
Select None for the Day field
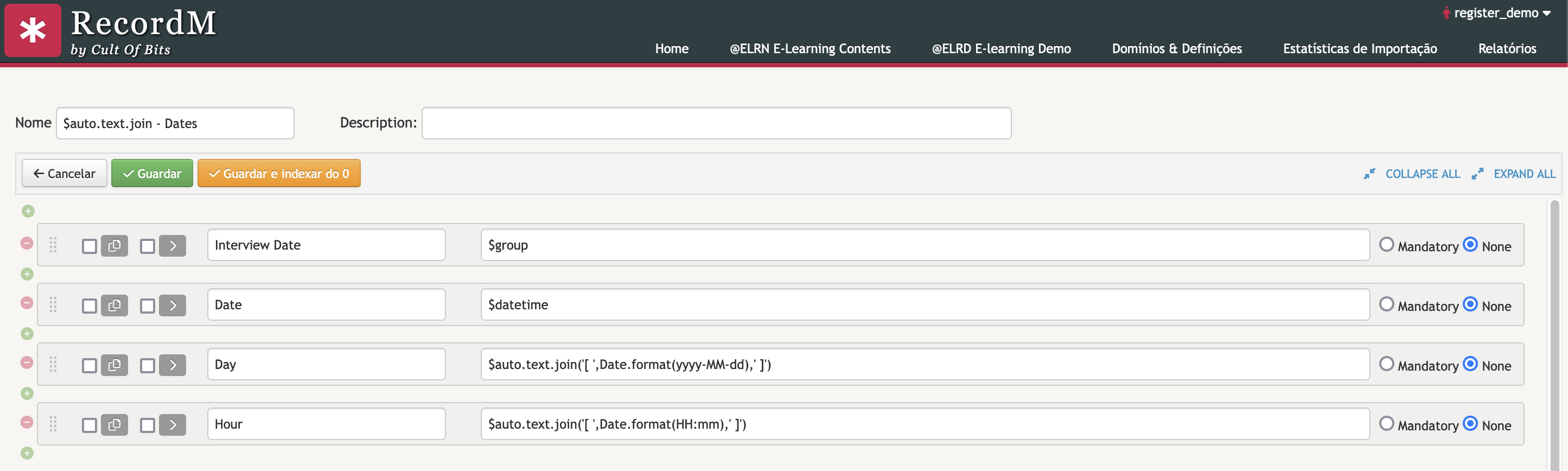pyautogui.click(x=1470, y=364)
